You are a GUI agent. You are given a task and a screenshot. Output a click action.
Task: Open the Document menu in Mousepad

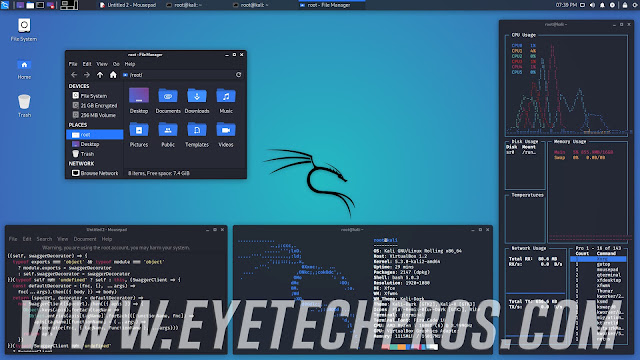point(85,239)
